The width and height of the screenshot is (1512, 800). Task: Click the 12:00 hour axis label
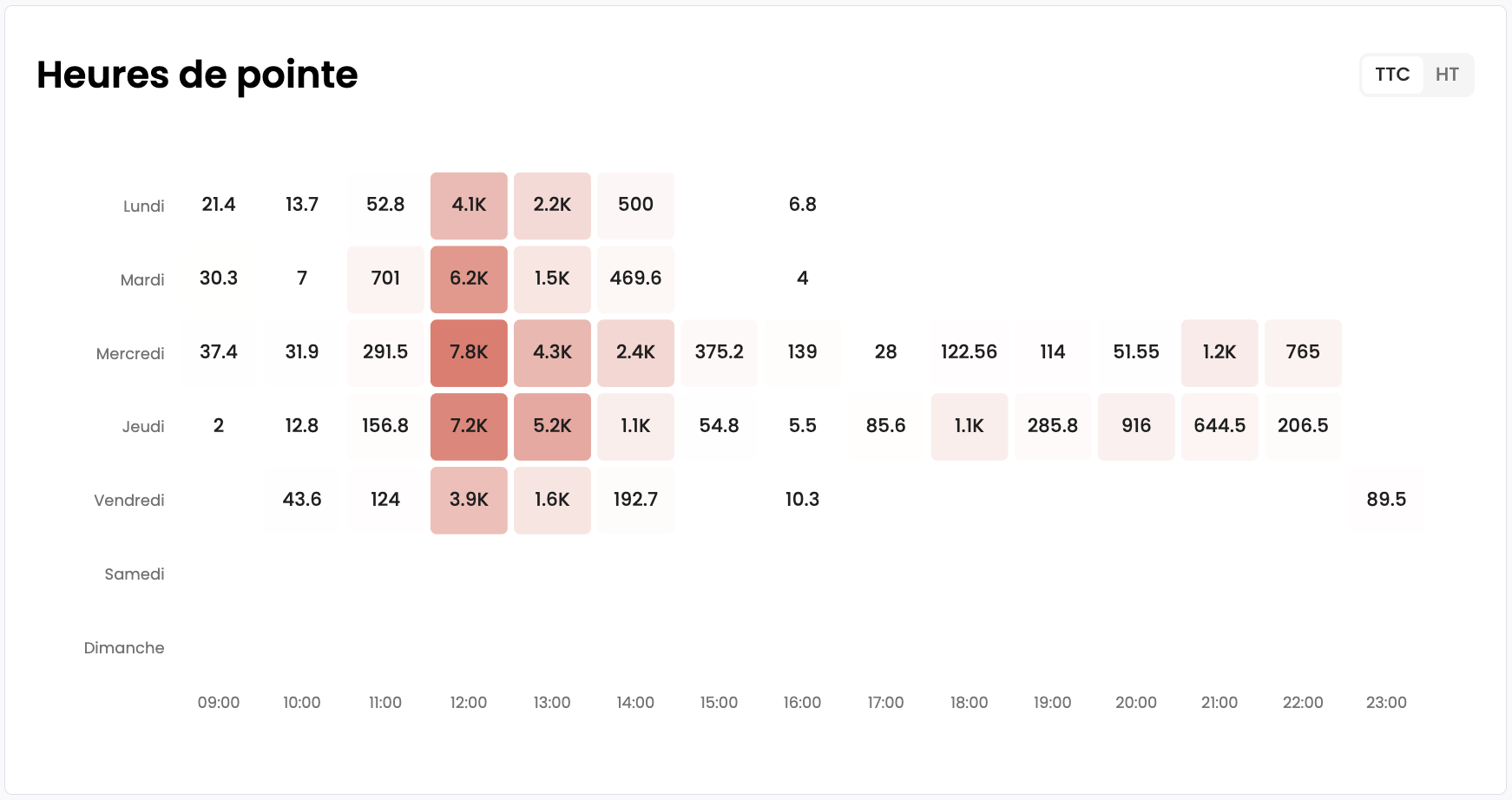coord(469,703)
